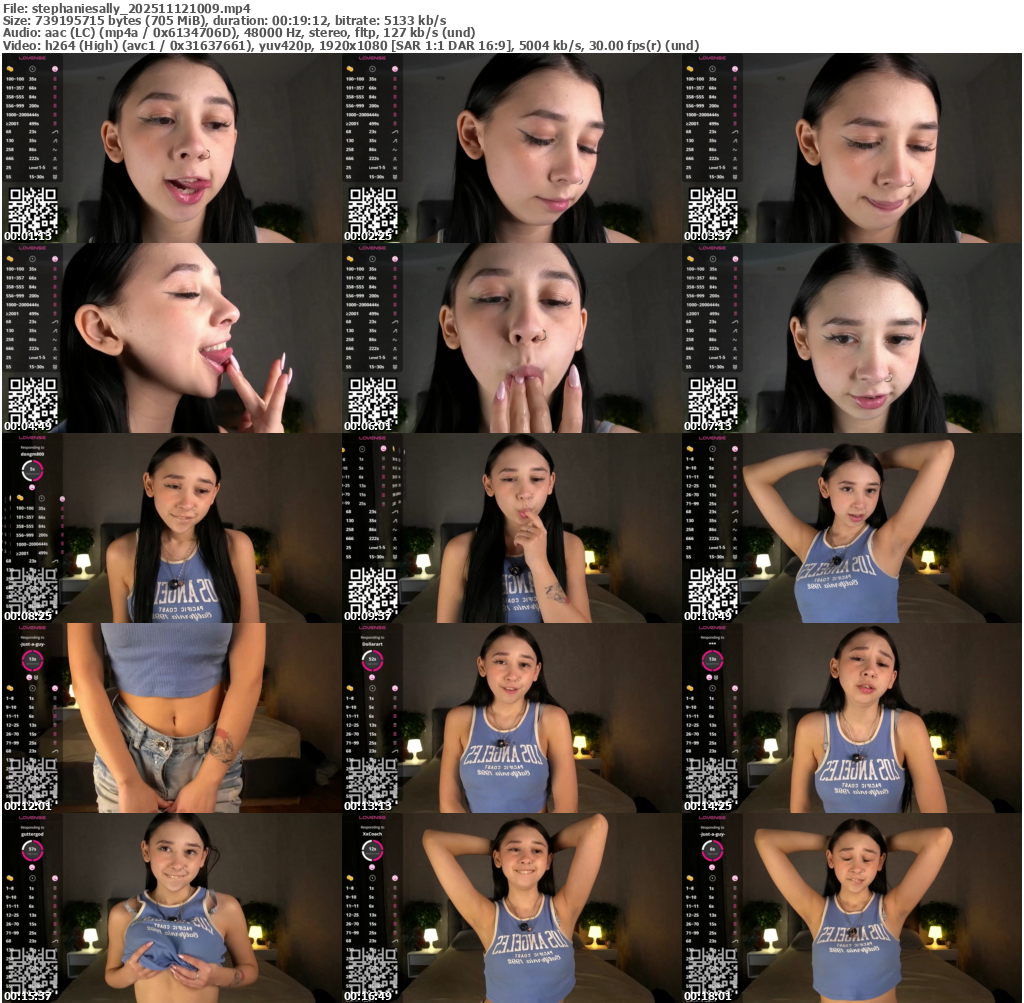
Task: Click the yellow coin icon in the 00:02:25 frame
Action: point(350,69)
